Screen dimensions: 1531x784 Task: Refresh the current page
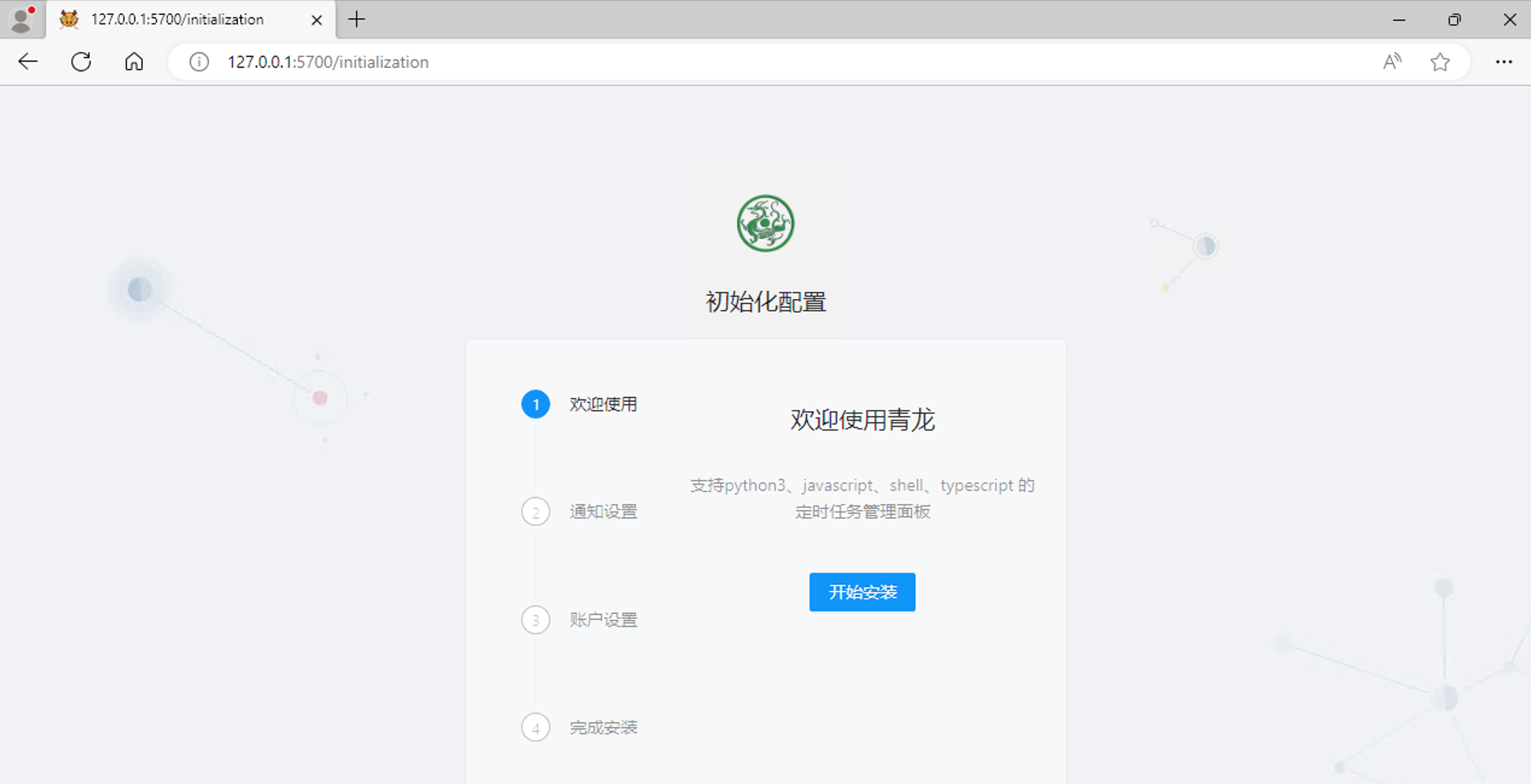click(x=81, y=62)
